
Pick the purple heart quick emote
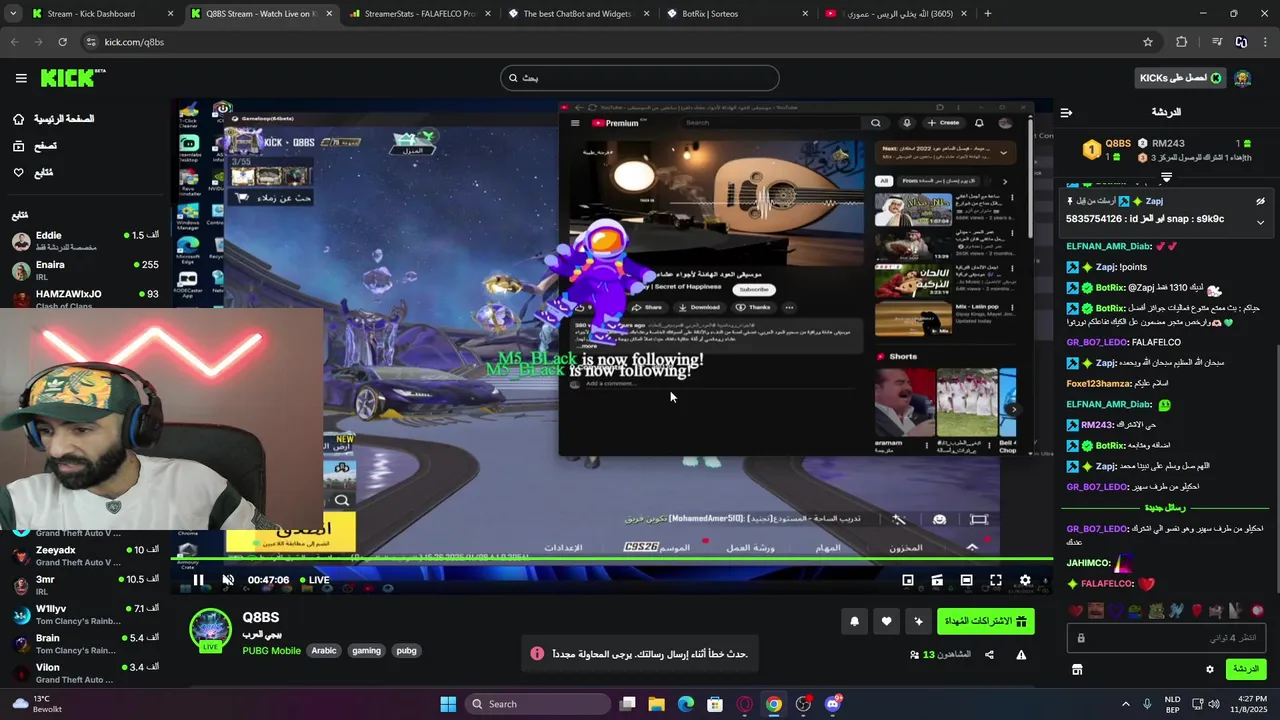click(x=1115, y=610)
